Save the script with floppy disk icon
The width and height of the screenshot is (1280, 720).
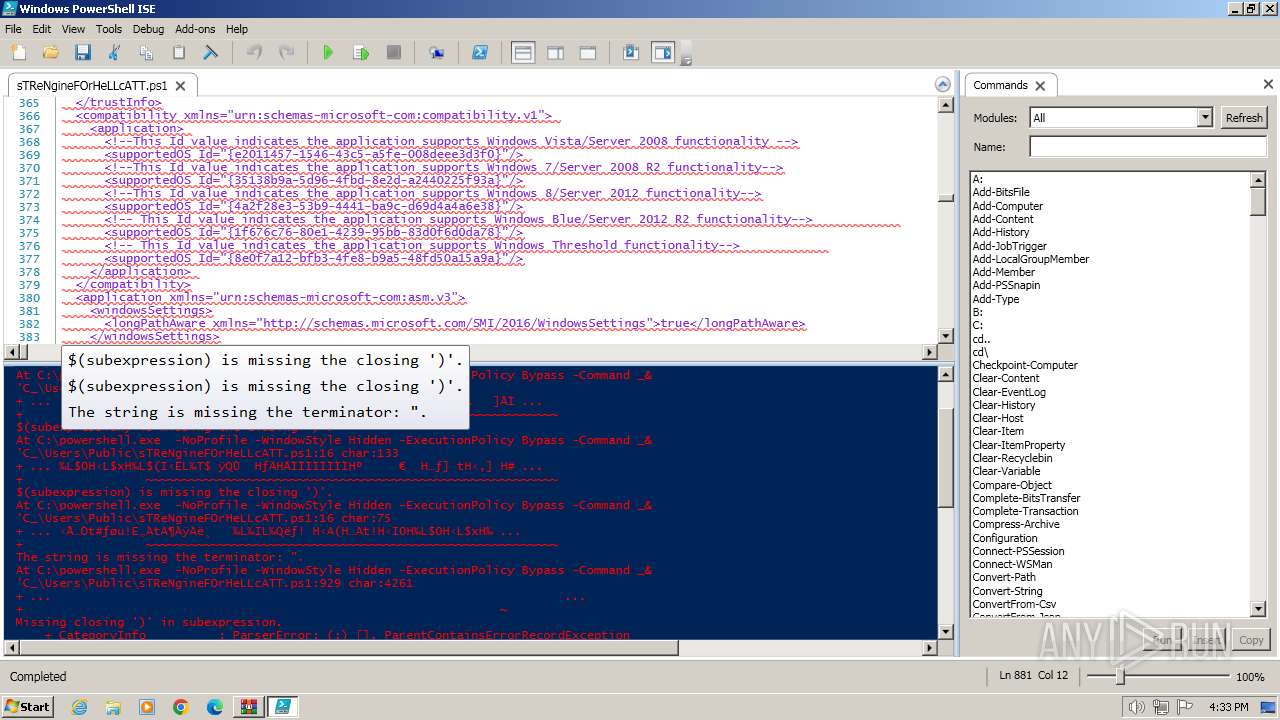82,53
